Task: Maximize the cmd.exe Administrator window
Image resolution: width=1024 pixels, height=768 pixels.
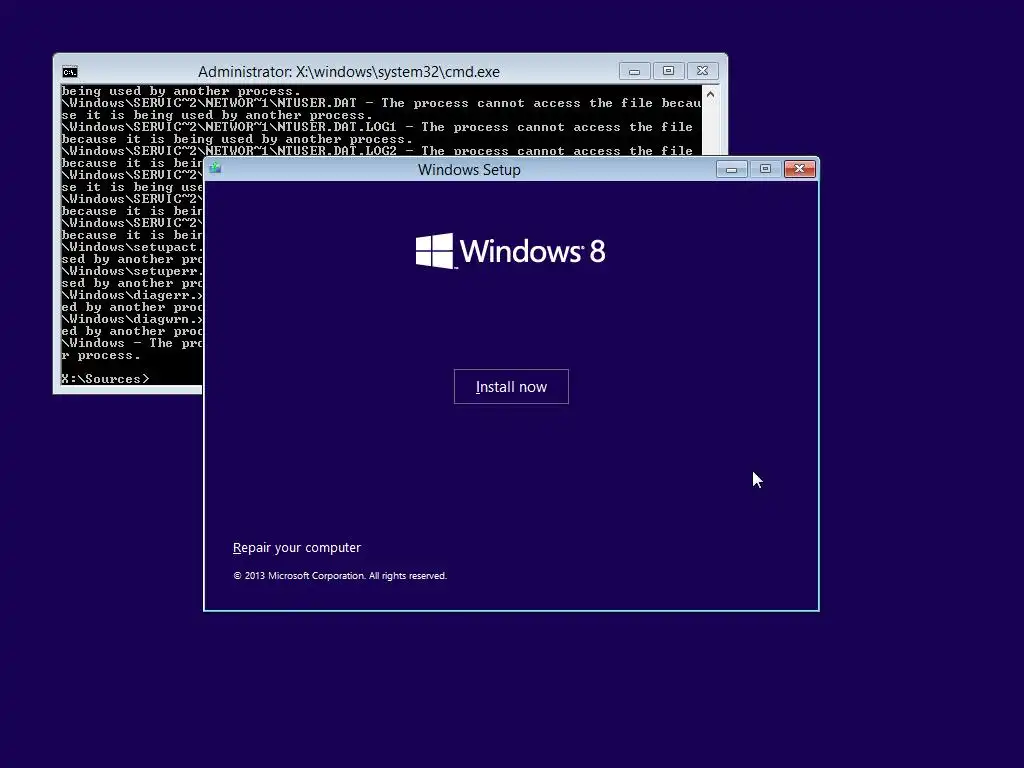Action: 668,71
